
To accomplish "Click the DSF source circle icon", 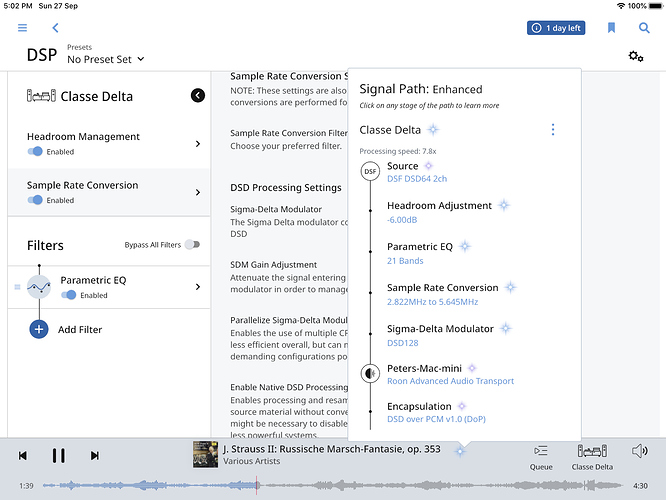I will coord(370,171).
